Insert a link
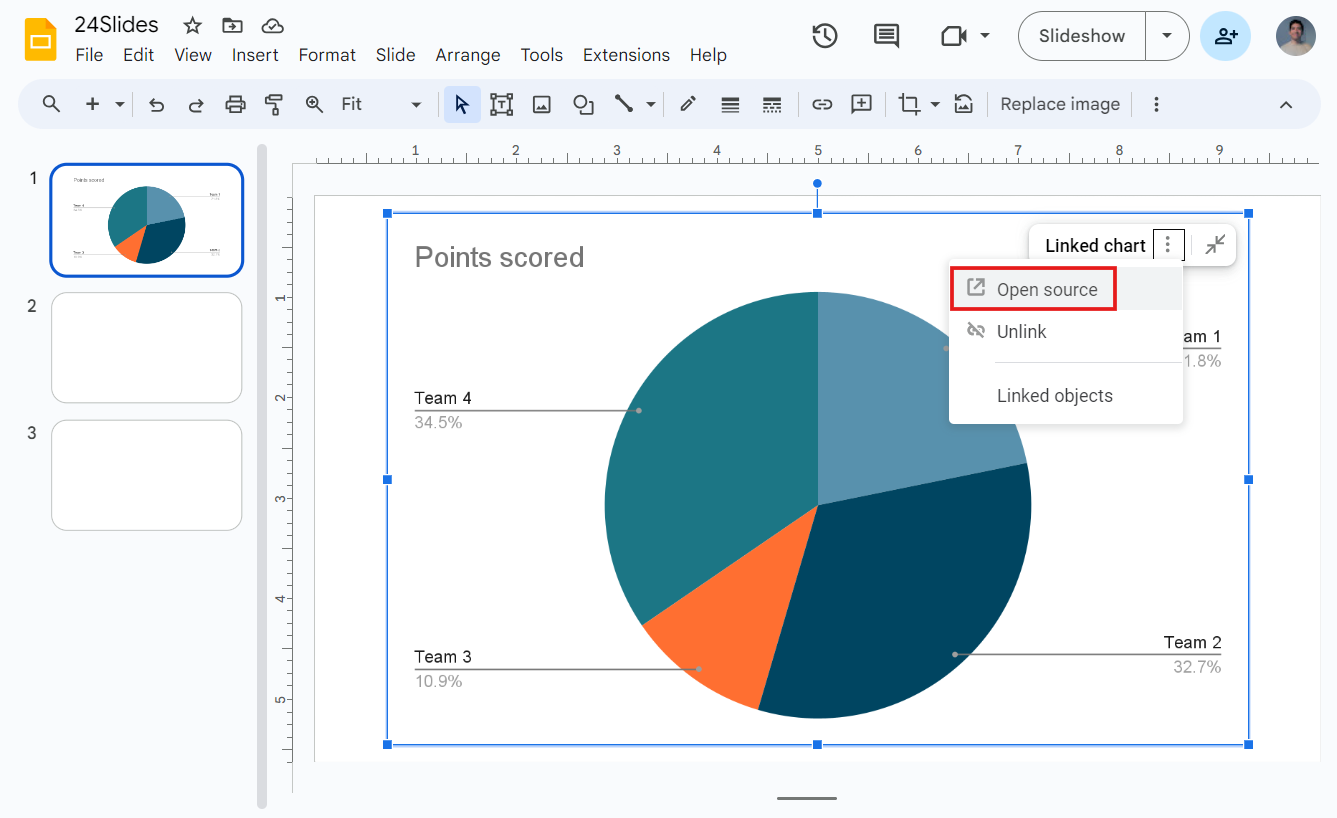 [x=822, y=104]
